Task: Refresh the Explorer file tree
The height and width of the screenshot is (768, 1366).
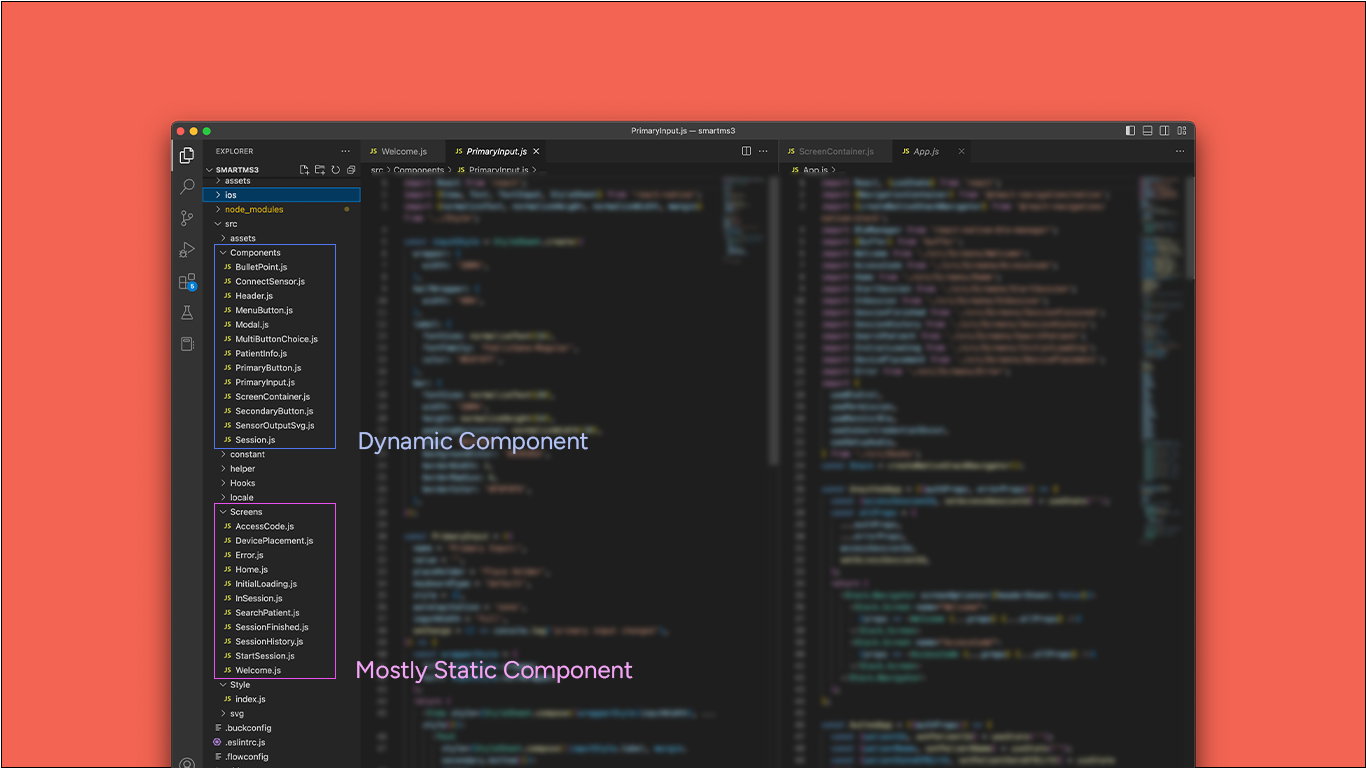Action: click(336, 170)
